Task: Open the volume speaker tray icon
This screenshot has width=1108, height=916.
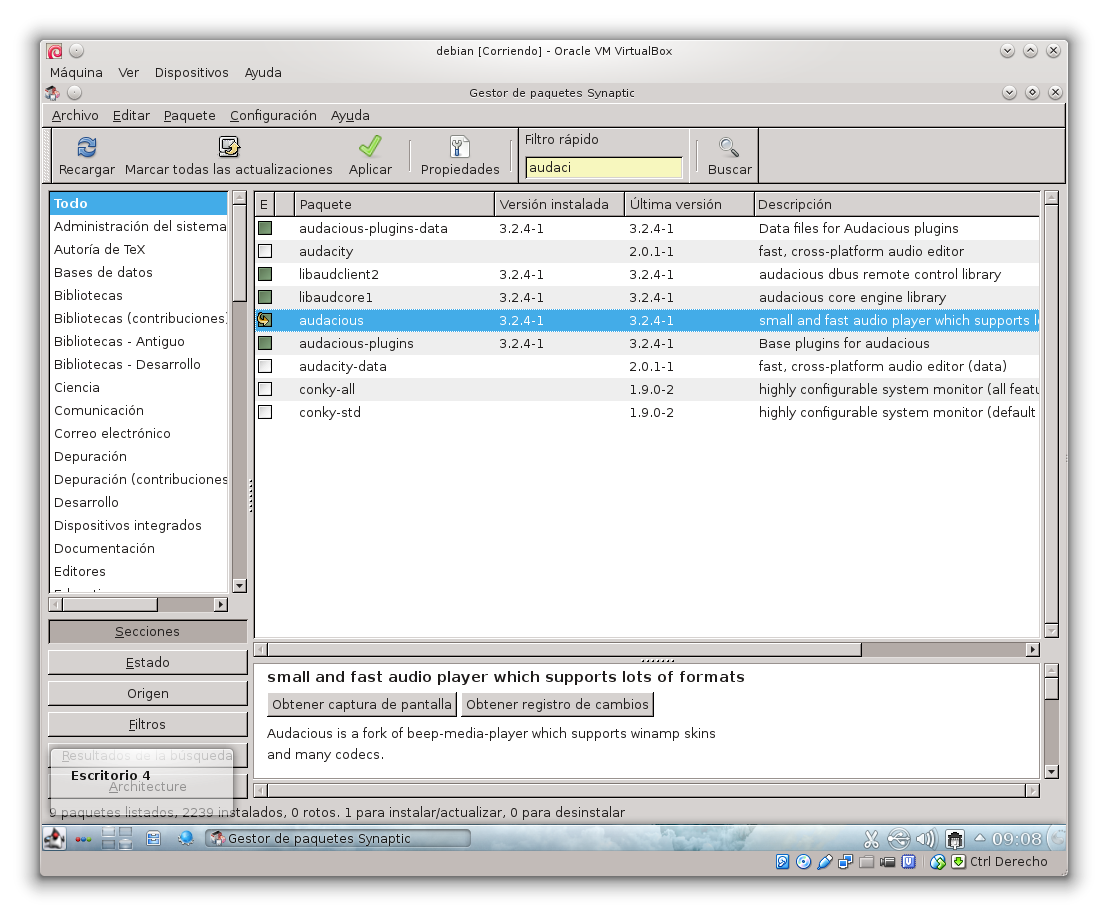Action: [x=926, y=839]
